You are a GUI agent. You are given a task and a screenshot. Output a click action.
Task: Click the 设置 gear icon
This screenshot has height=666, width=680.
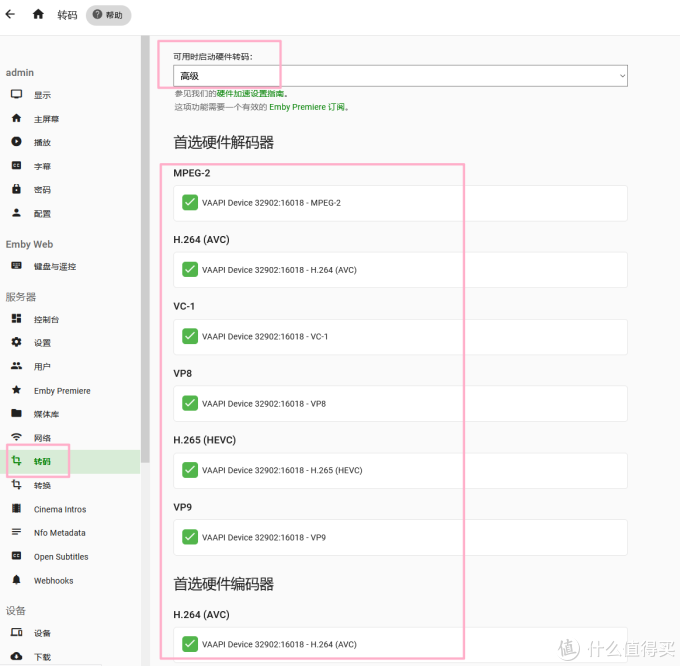[16, 342]
